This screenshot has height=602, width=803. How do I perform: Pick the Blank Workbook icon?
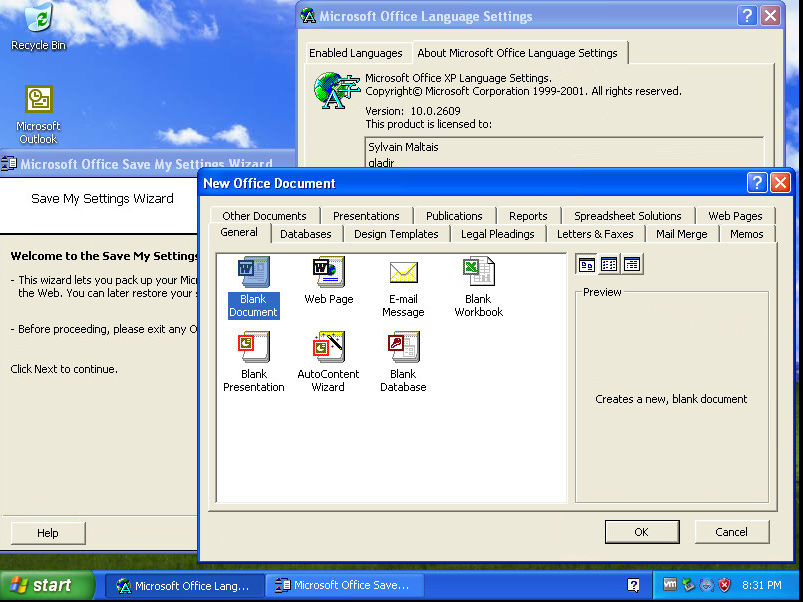478,274
